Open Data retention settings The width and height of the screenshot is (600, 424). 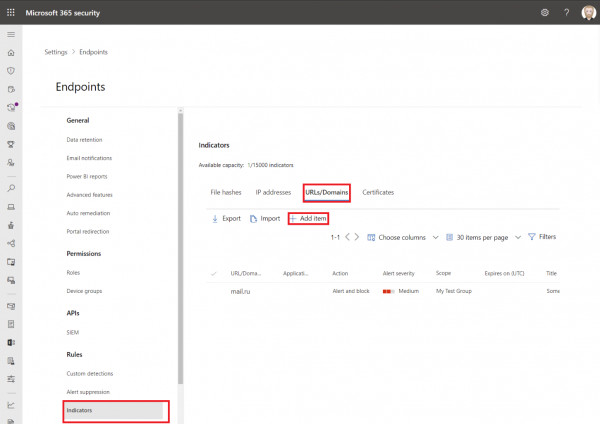(84, 140)
